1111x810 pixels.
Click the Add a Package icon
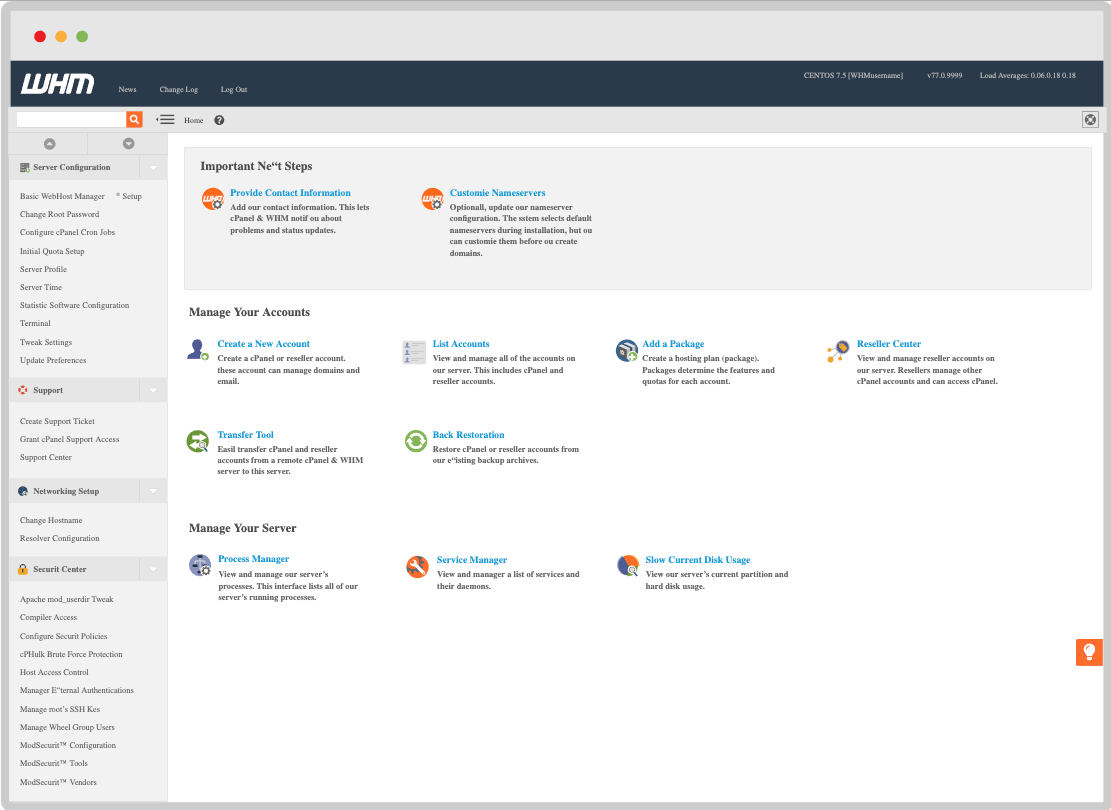click(x=627, y=350)
